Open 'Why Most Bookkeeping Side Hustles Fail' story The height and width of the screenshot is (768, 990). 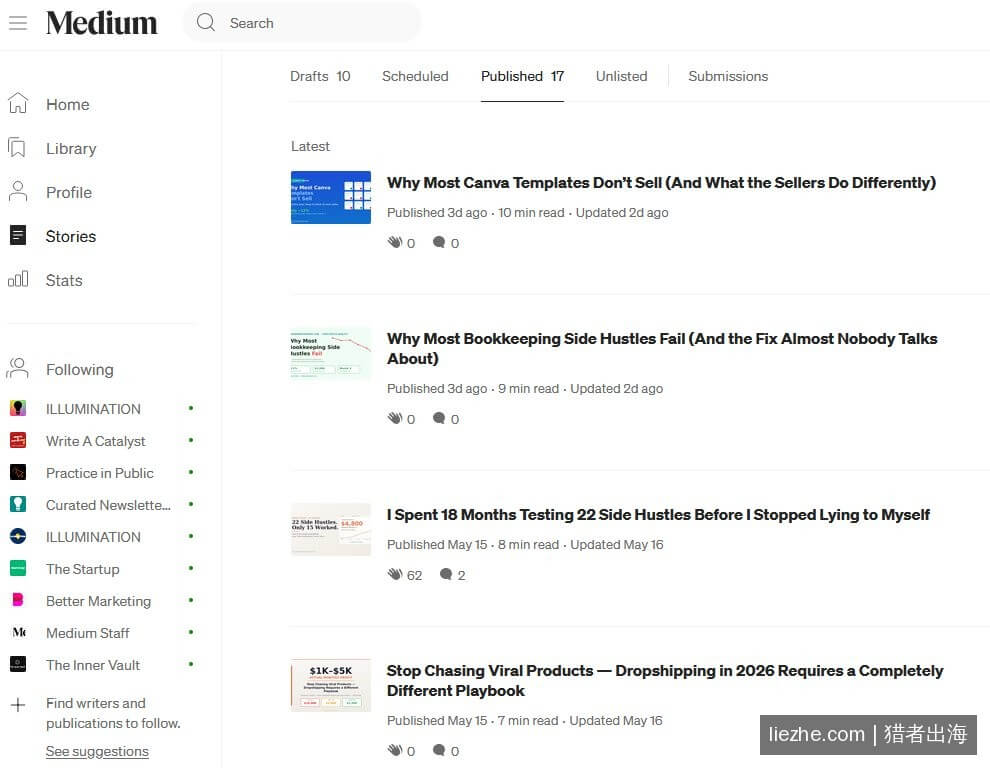pos(662,349)
